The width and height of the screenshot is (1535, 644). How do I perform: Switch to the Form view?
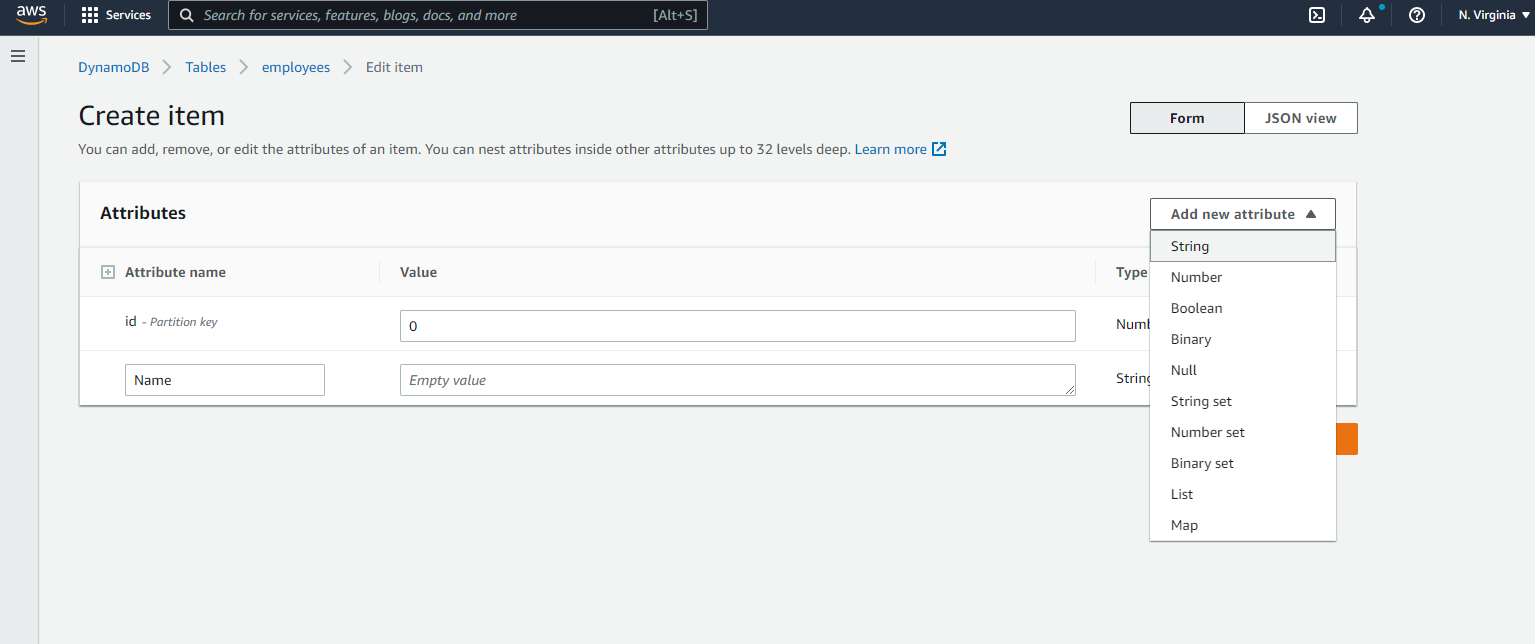tap(1187, 118)
